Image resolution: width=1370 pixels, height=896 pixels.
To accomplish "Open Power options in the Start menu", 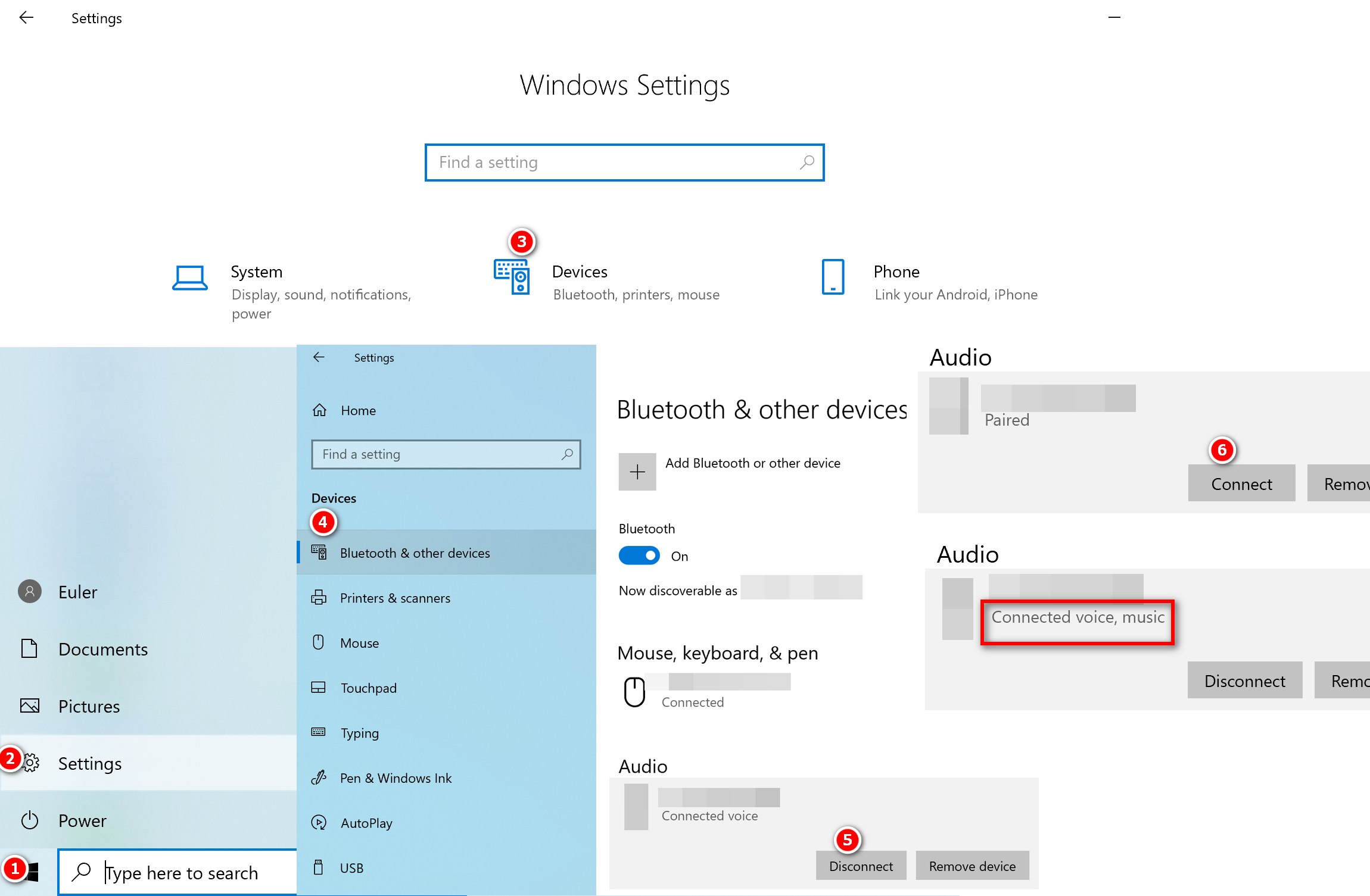I will [148, 820].
